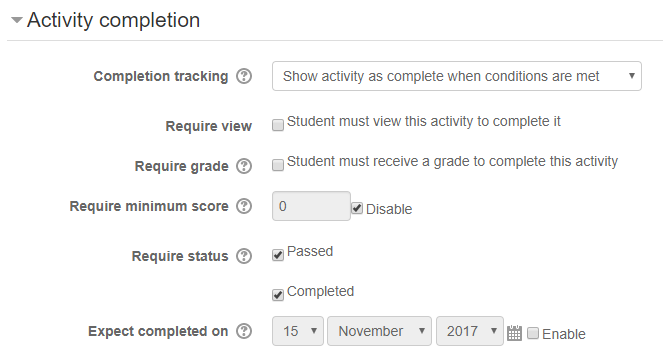Tick the Require view checkbox
The image size is (663, 362).
pyautogui.click(x=278, y=125)
